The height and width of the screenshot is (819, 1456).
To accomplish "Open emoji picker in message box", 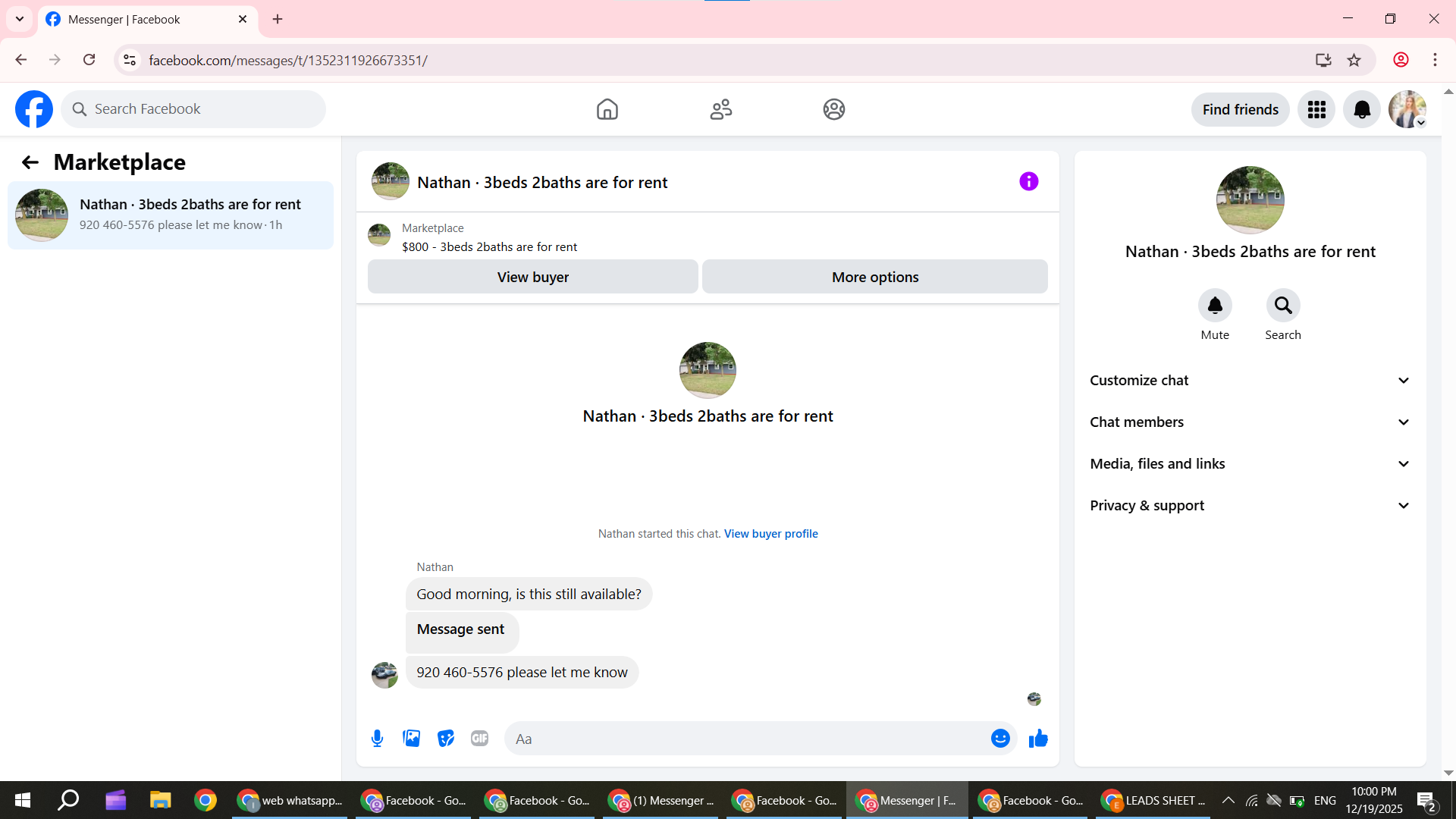I will coord(1000,739).
